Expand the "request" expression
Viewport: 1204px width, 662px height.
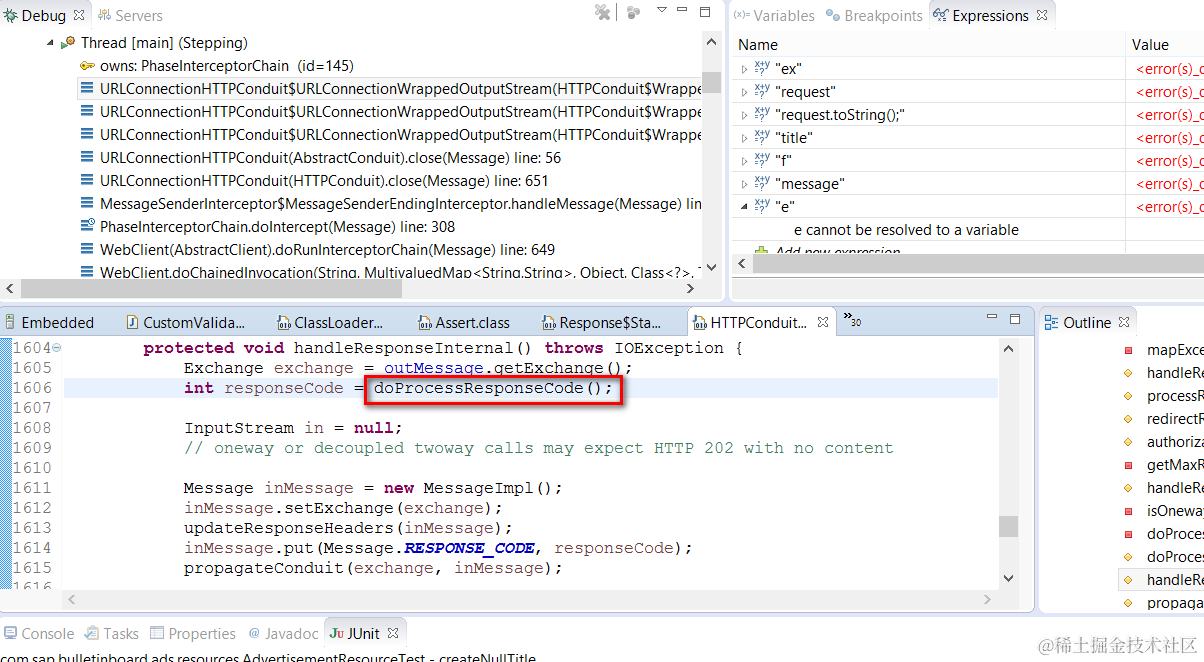744,92
